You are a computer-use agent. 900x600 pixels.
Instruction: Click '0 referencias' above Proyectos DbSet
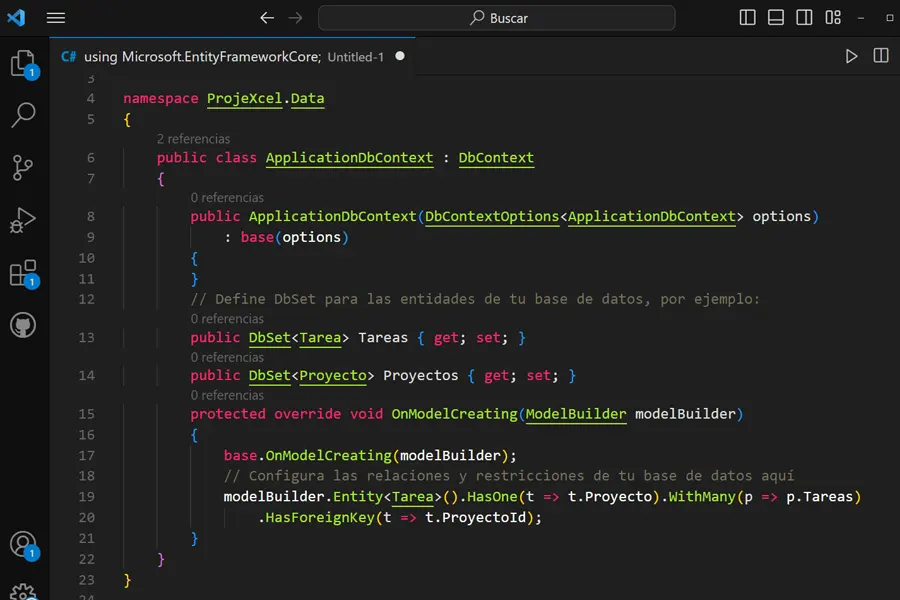click(x=227, y=357)
